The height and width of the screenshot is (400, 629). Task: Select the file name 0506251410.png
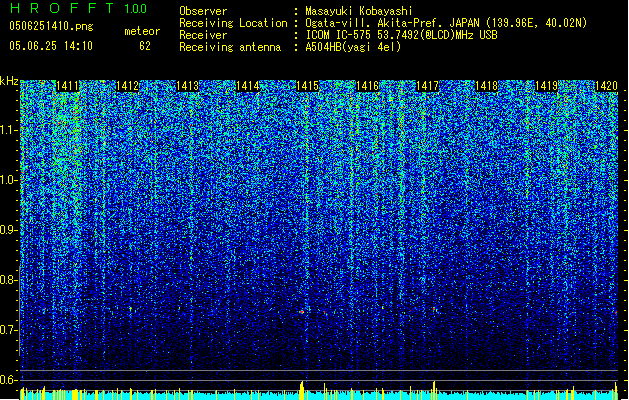tap(51, 26)
